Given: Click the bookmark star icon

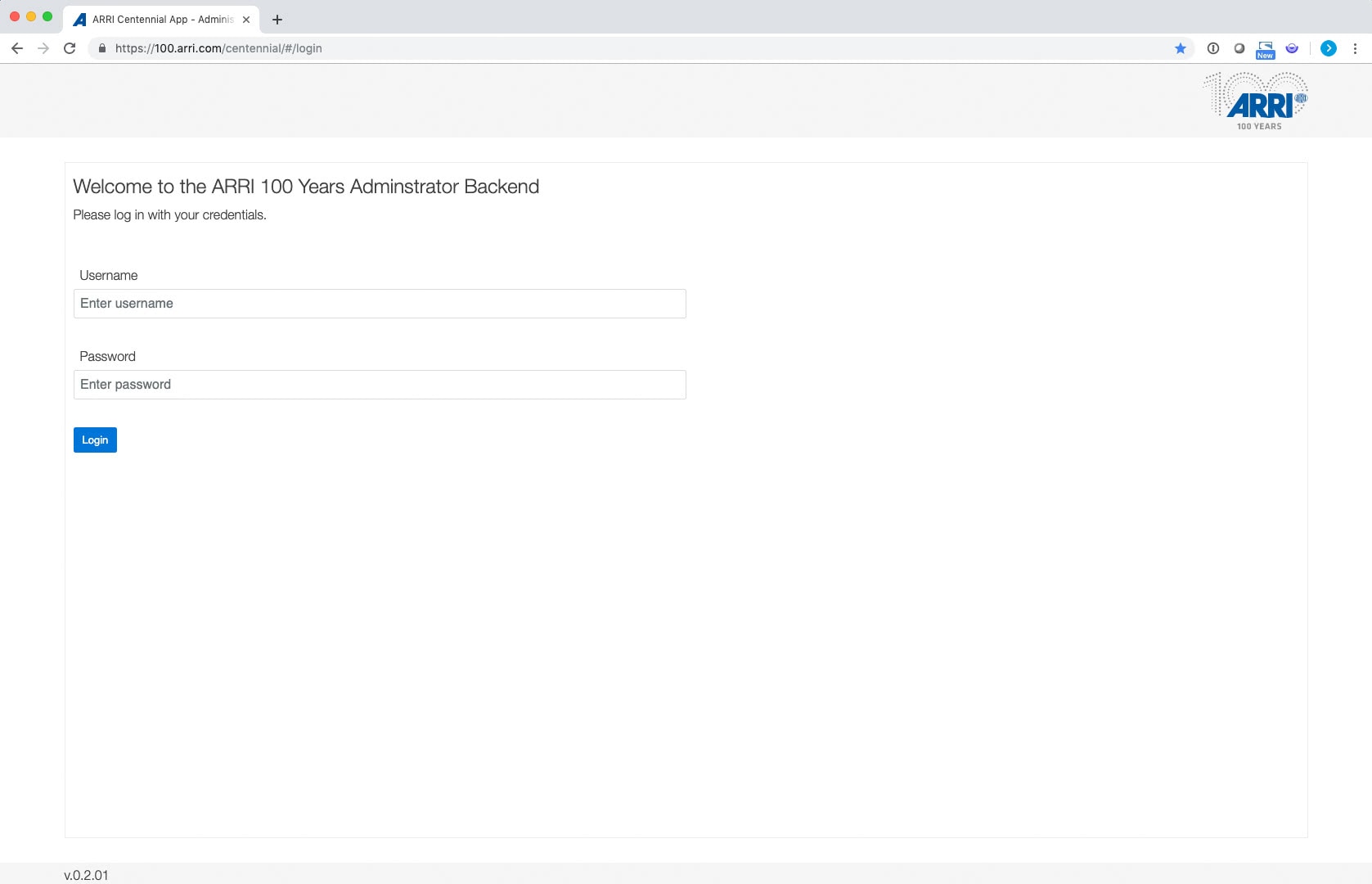Looking at the screenshot, I should [x=1181, y=48].
